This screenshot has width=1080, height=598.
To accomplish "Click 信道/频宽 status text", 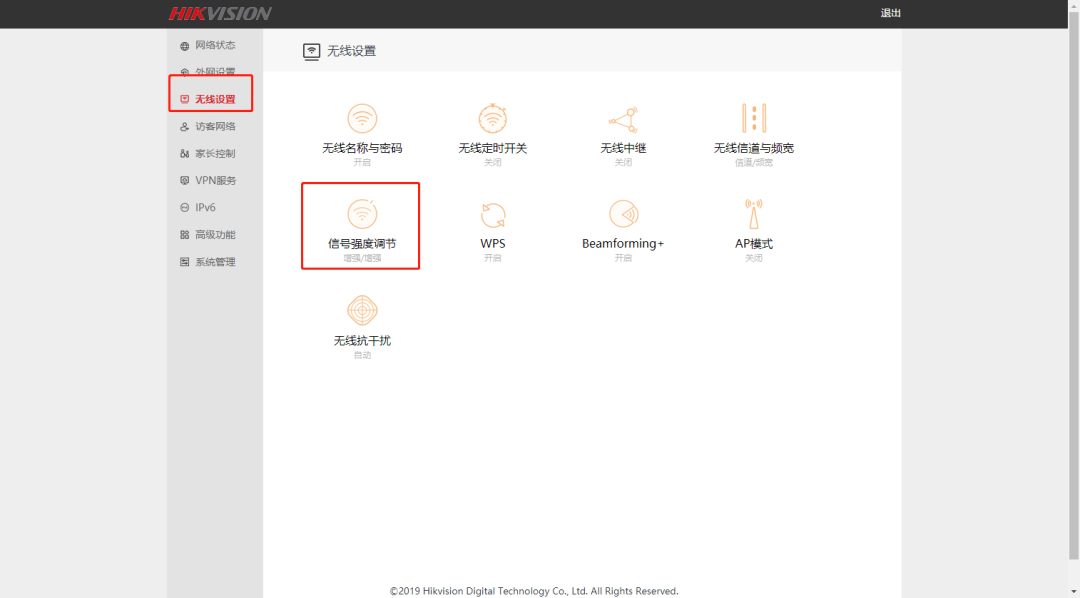I will point(754,163).
